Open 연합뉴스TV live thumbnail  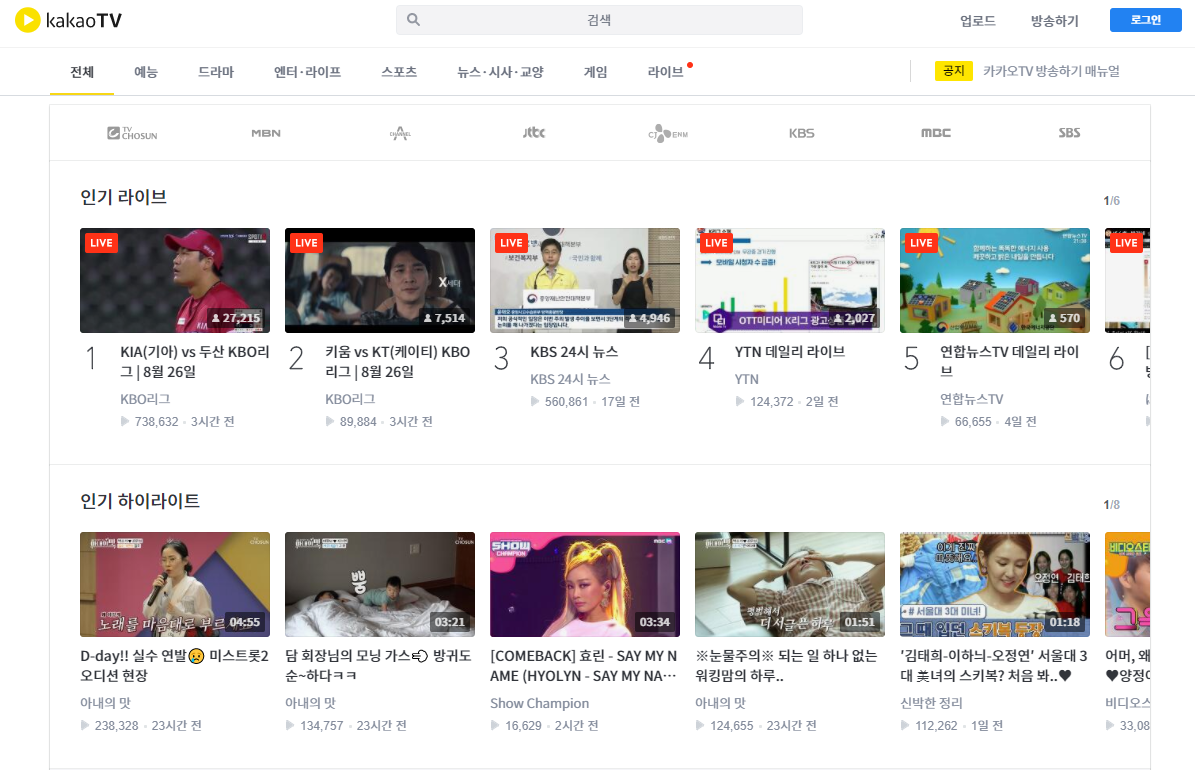point(995,281)
